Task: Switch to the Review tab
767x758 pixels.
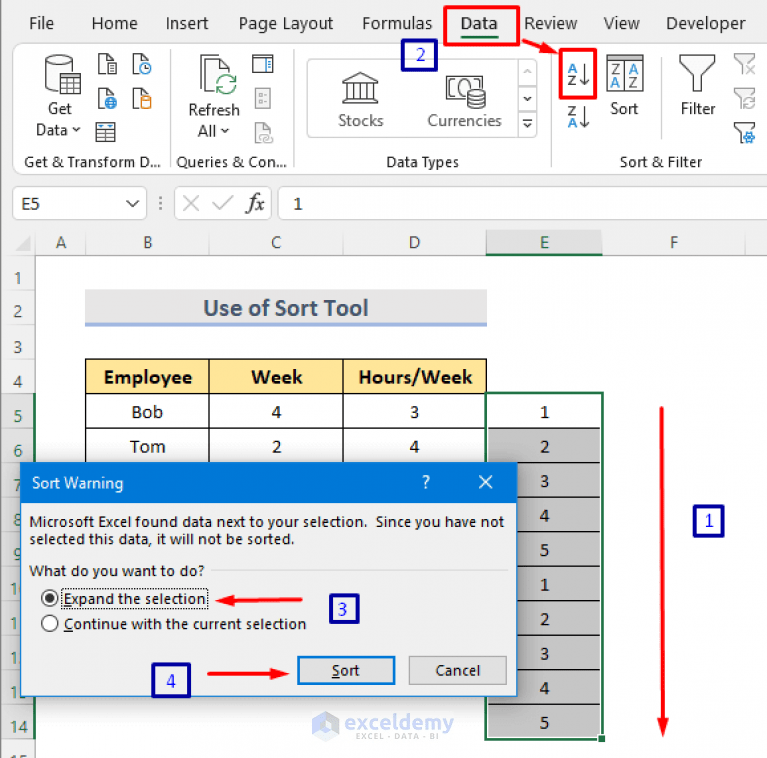Action: [550, 23]
